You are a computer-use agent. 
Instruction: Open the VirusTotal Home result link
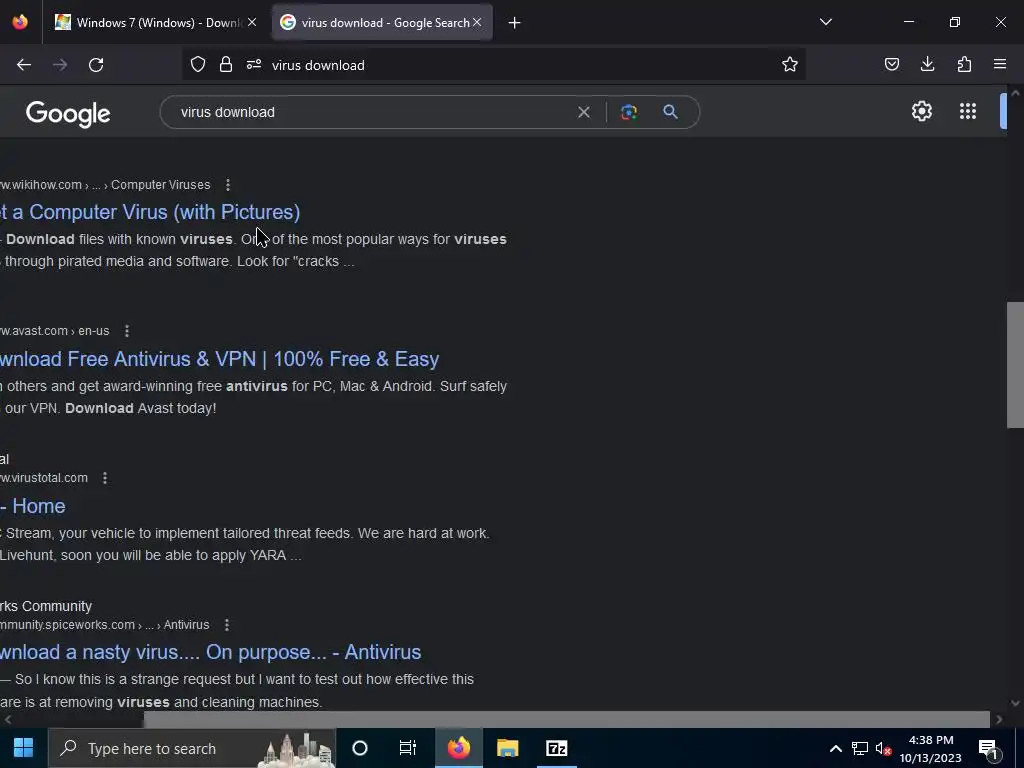(33, 506)
